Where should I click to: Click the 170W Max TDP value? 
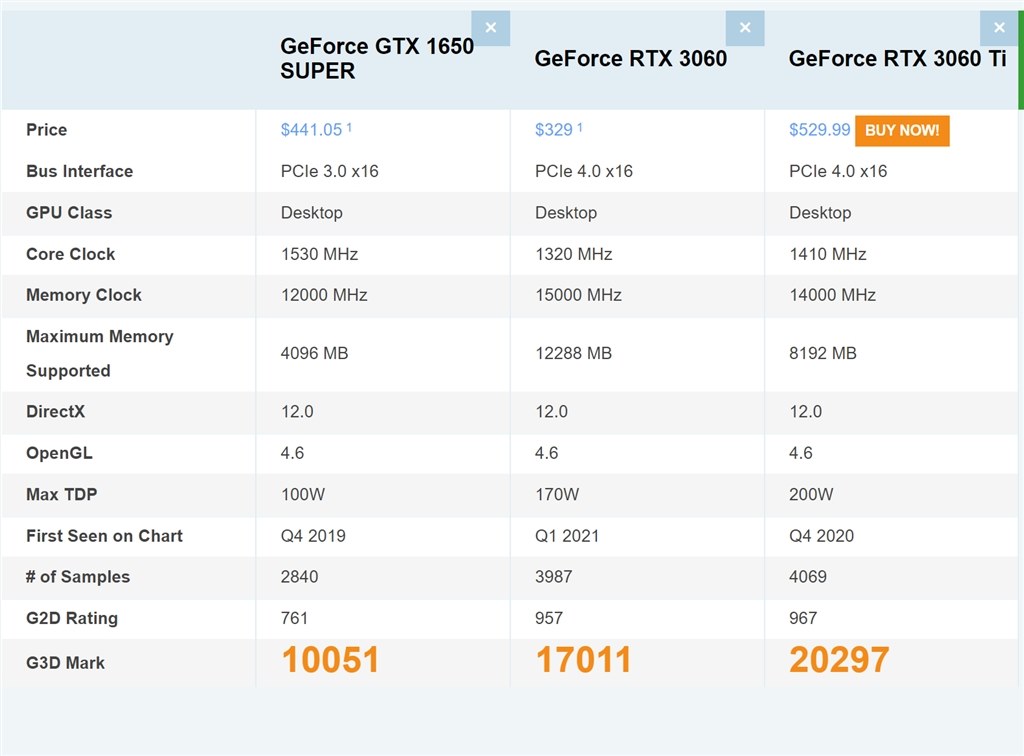pos(556,494)
